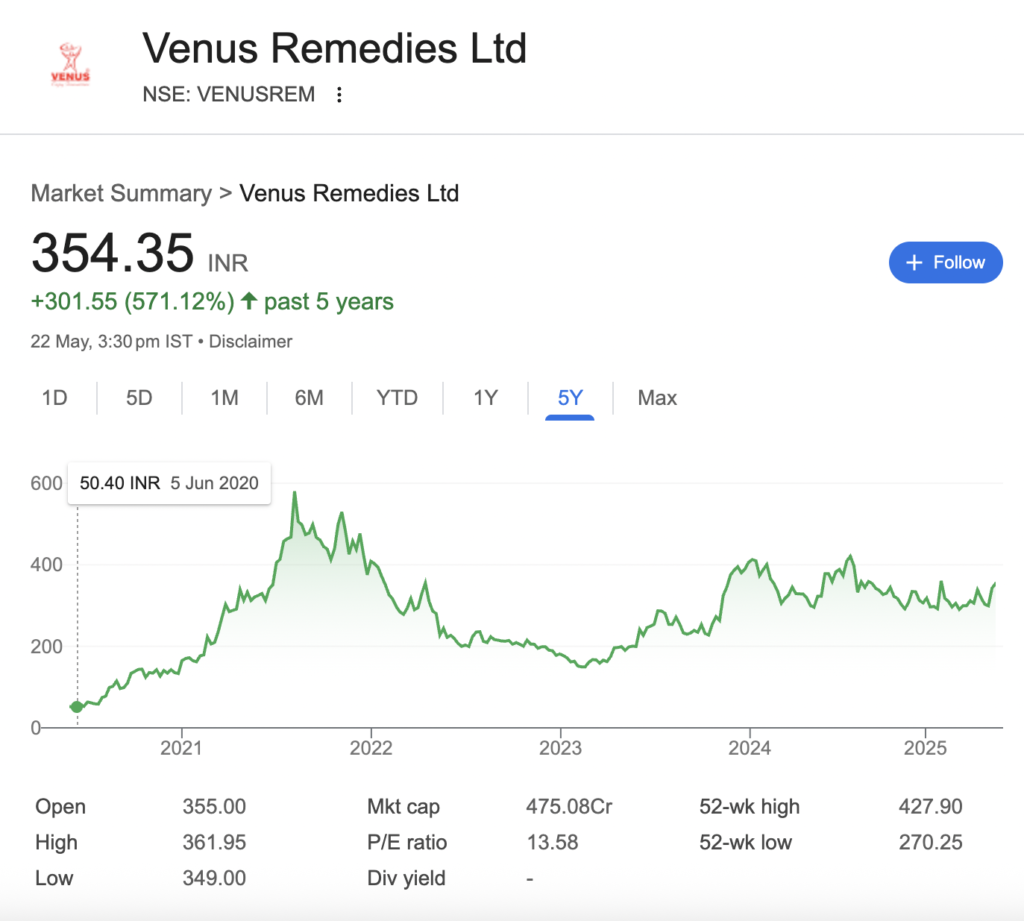
Task: Select the 1M time range tab
Action: (x=225, y=398)
